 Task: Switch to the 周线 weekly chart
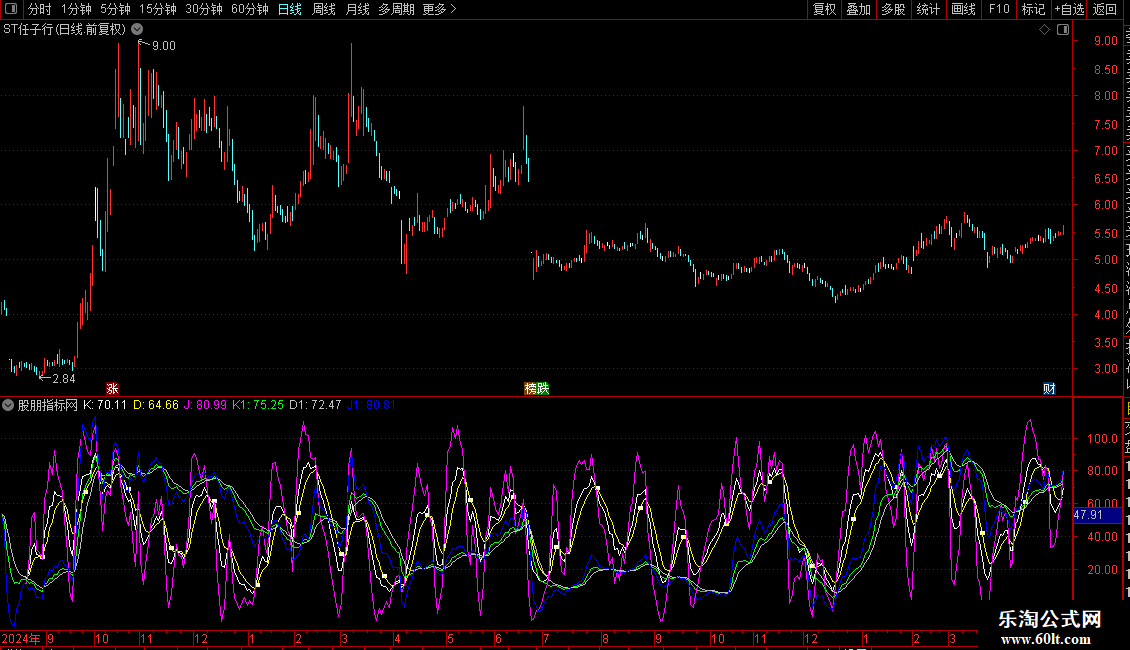point(324,9)
